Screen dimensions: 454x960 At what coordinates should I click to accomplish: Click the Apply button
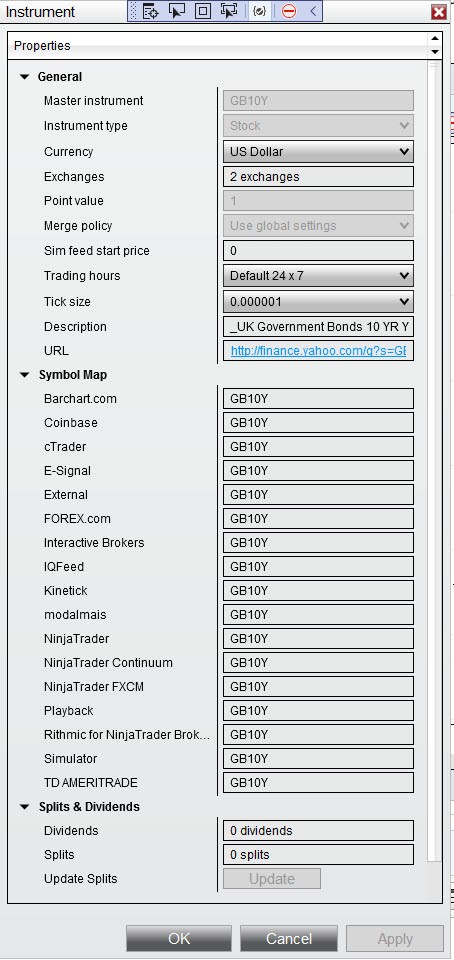(395, 939)
